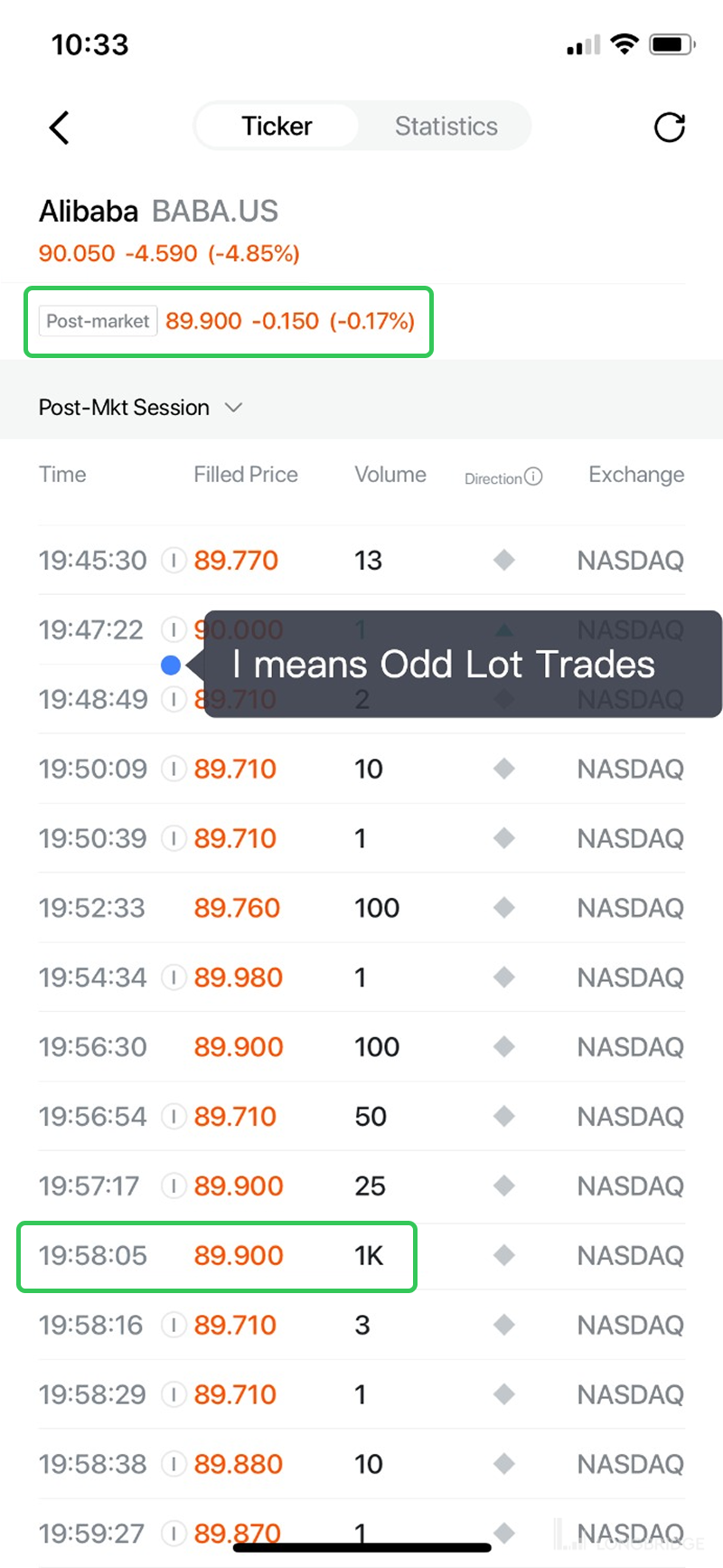Tap odd lot icon on 19:54:34 row
723x1568 pixels.
[173, 978]
